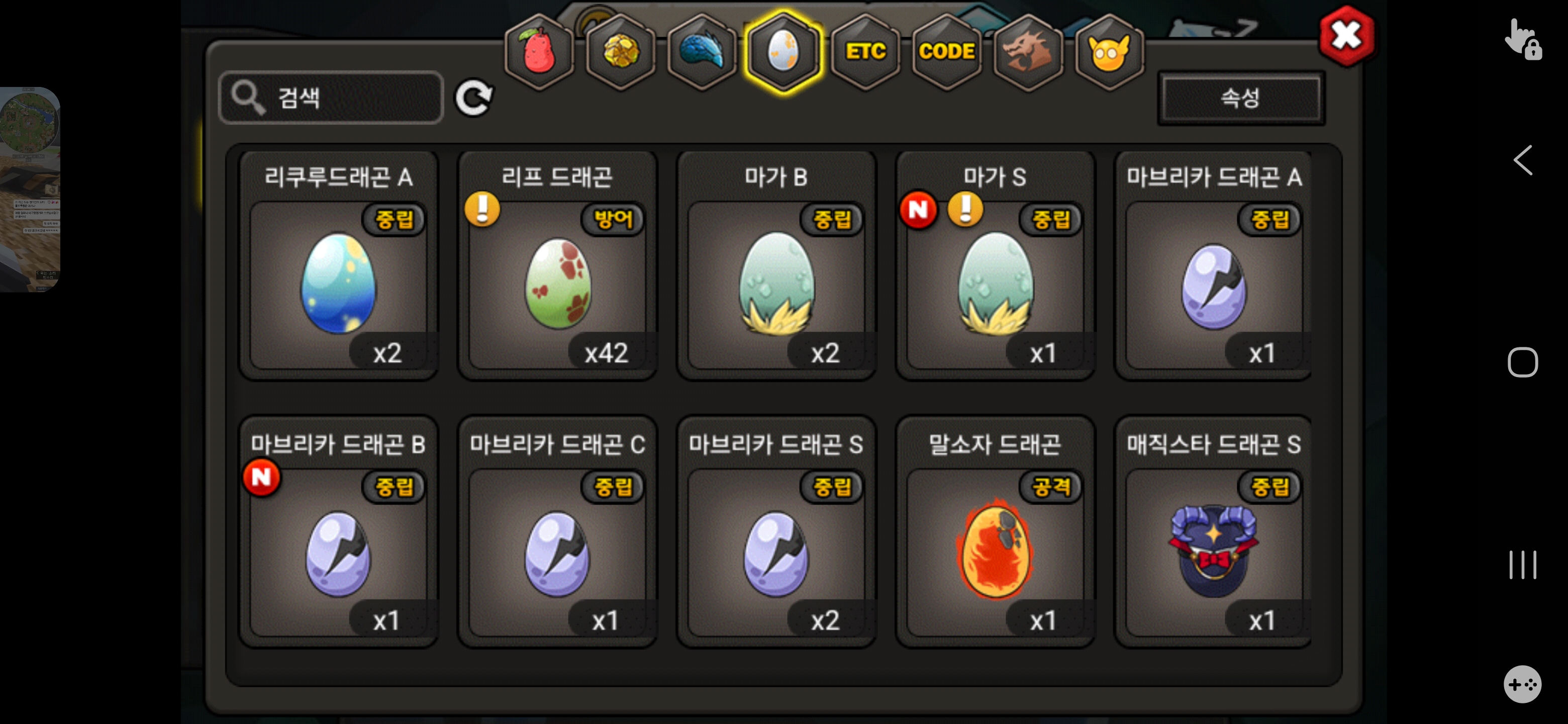Image resolution: width=1568 pixels, height=724 pixels.
Task: Switch to the ETC tab
Action: [865, 52]
